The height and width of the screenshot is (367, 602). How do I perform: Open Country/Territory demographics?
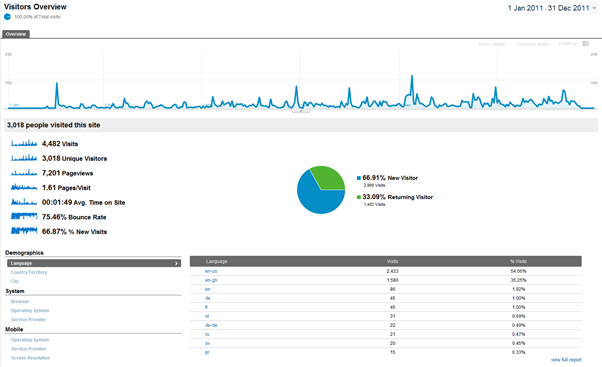coord(29,272)
